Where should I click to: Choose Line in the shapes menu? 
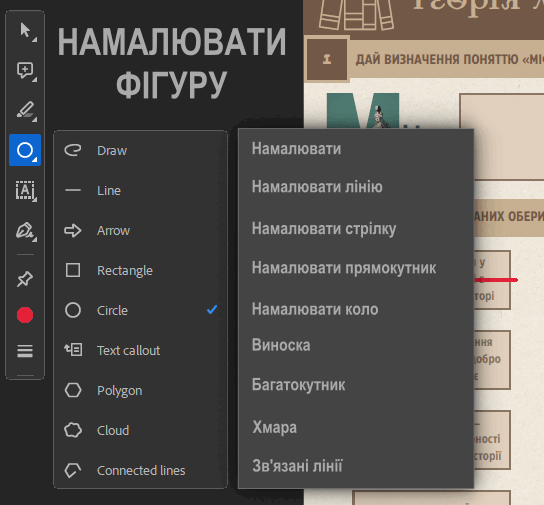(x=141, y=190)
